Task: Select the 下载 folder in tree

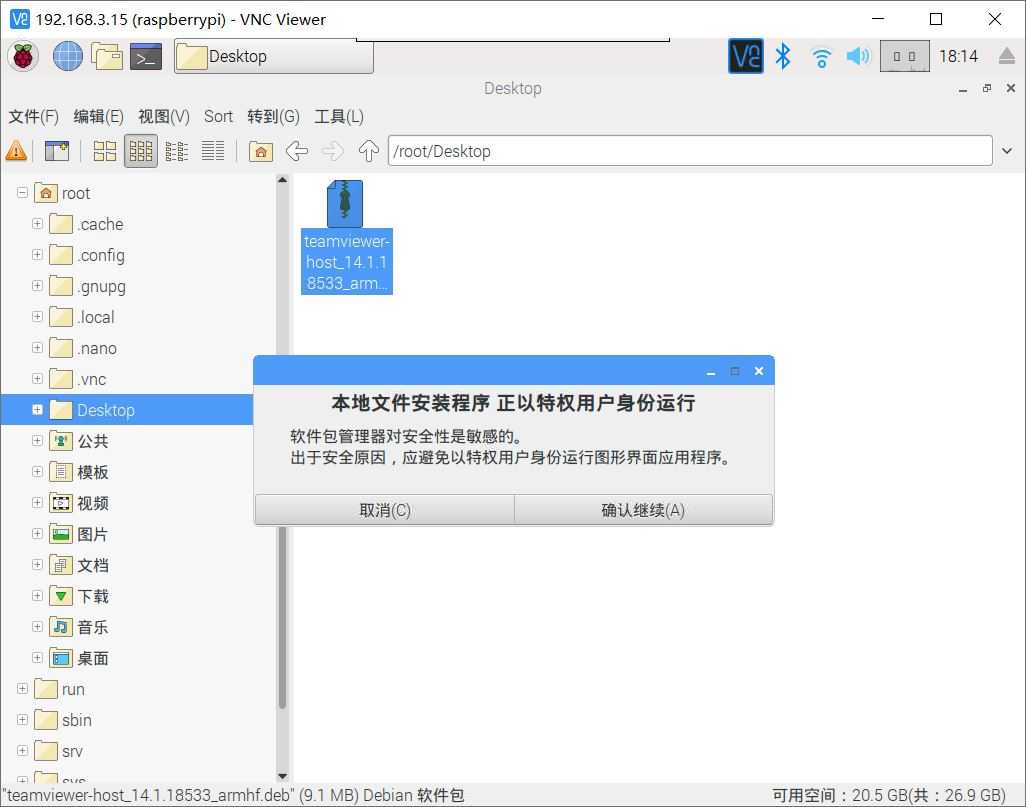Action: click(x=79, y=596)
